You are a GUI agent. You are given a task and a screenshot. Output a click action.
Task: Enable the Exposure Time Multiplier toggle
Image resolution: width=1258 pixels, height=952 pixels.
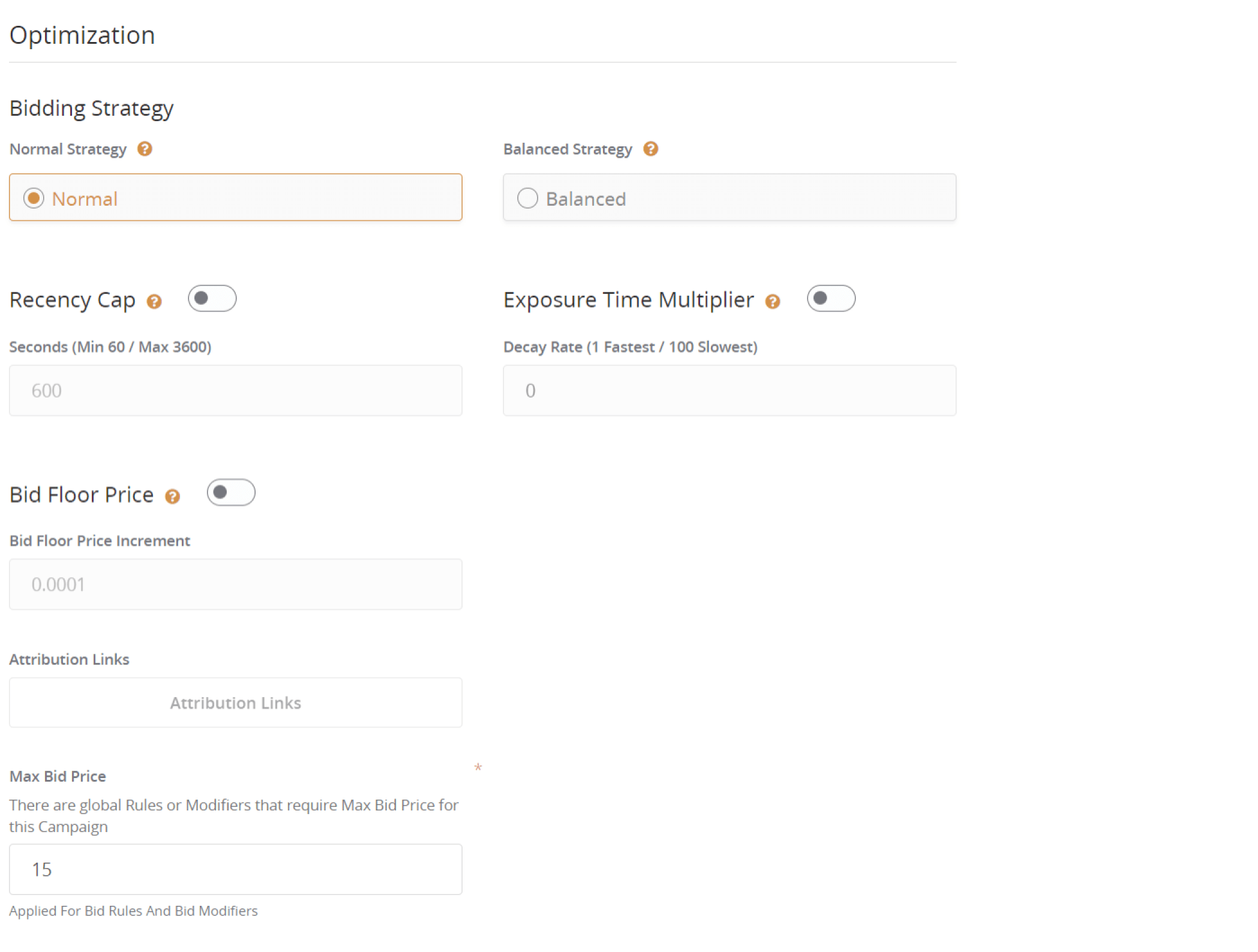click(831, 298)
